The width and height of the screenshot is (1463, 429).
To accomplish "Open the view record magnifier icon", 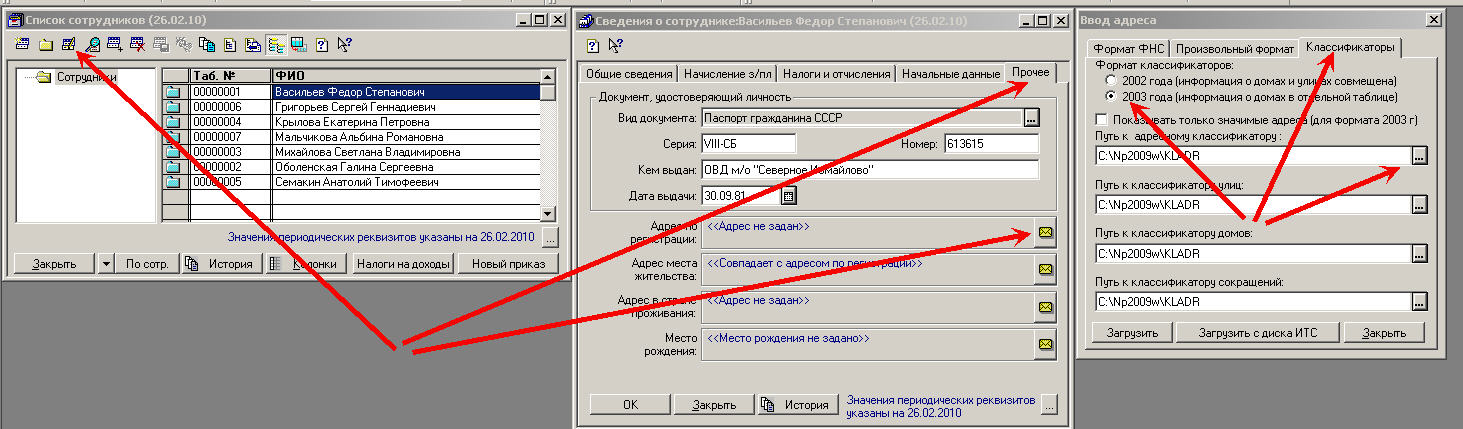I will click(x=93, y=44).
